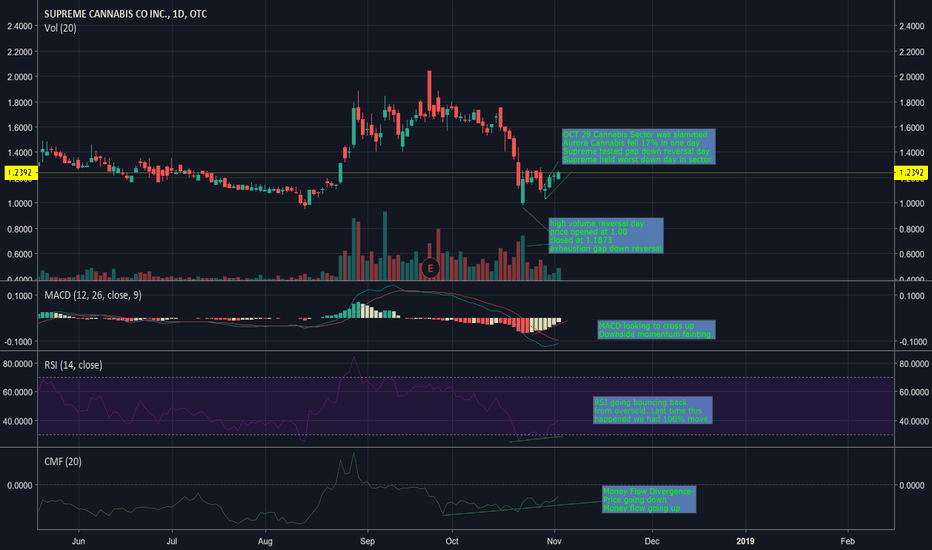Click the 'Jun' date axis label
The height and width of the screenshot is (550, 932).
coord(78,541)
